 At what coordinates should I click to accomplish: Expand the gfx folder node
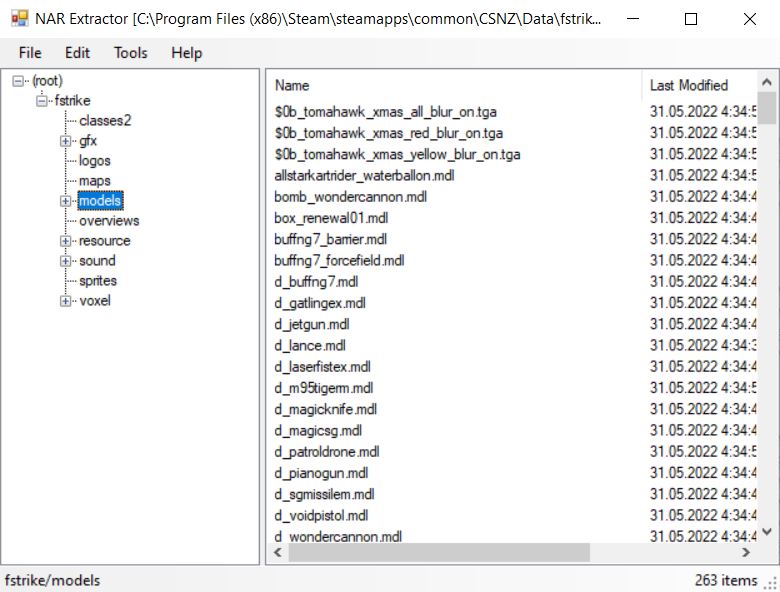(x=66, y=141)
